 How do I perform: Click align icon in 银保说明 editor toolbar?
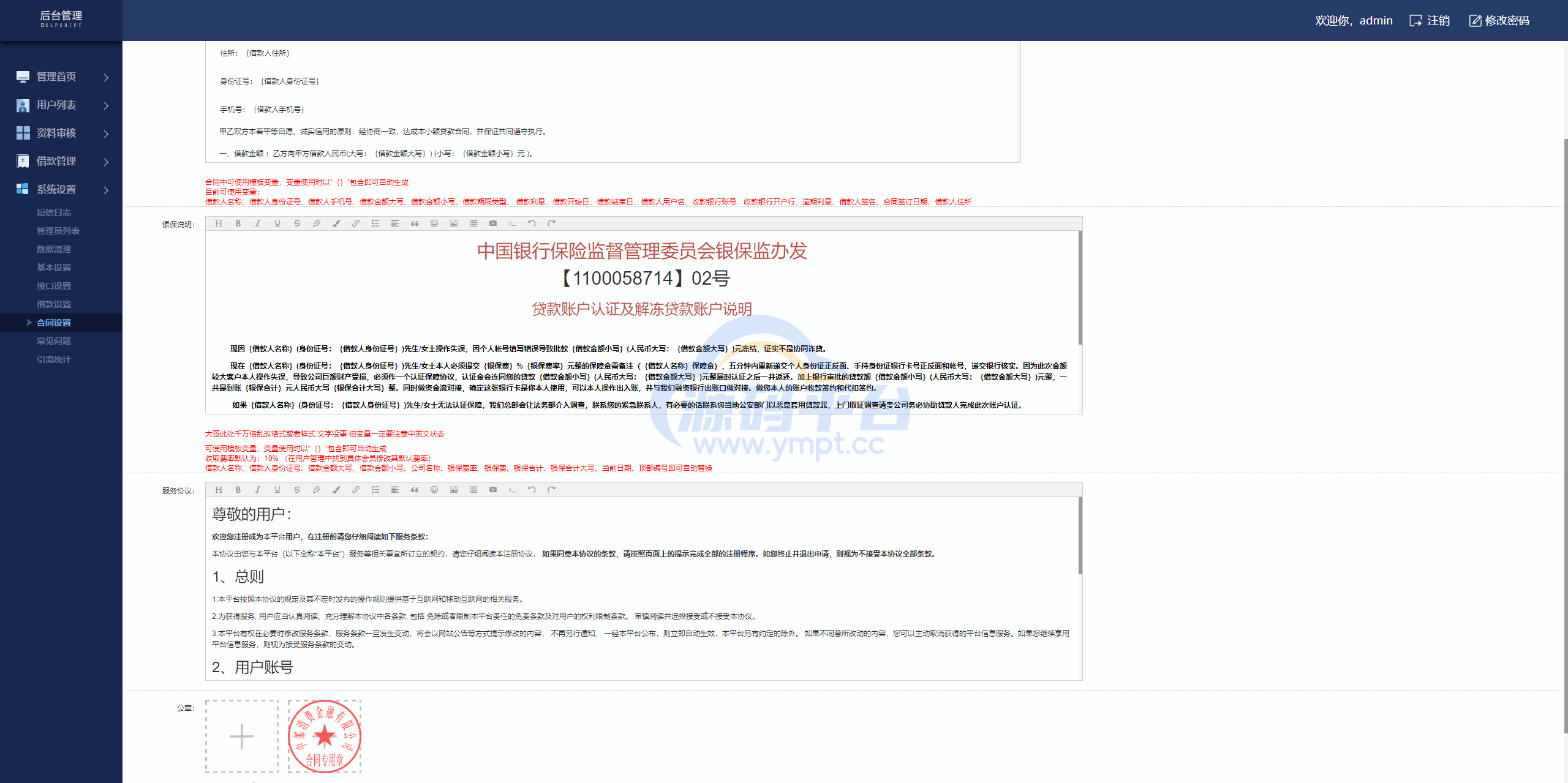pos(395,223)
